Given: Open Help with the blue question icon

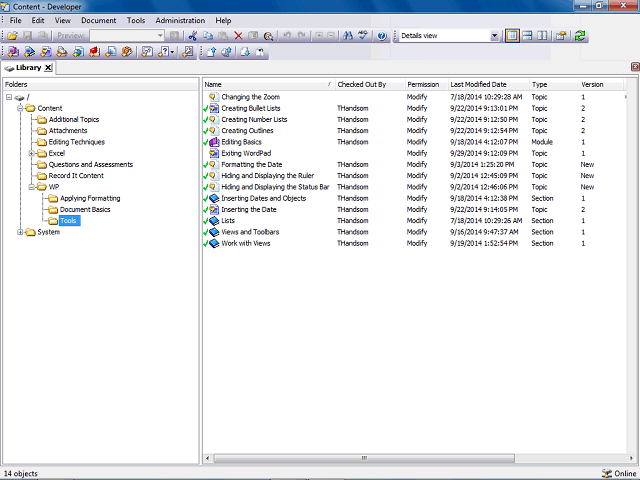Looking at the screenshot, I should [382, 36].
